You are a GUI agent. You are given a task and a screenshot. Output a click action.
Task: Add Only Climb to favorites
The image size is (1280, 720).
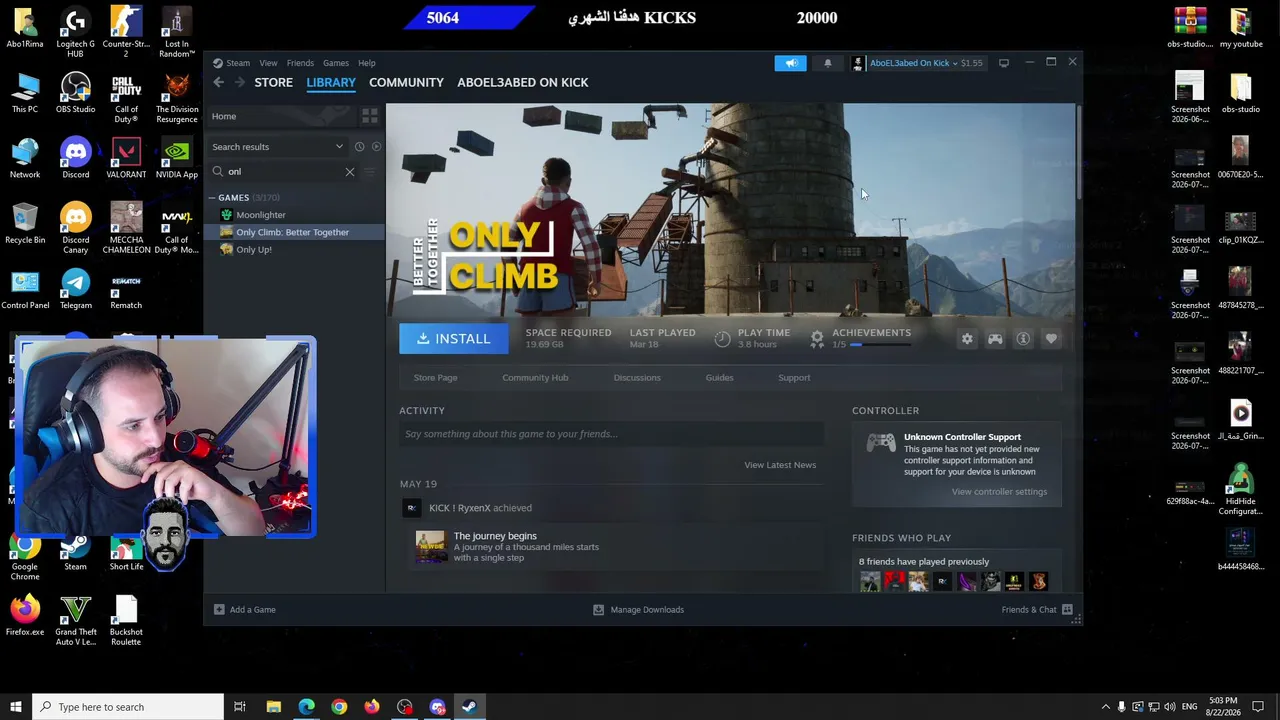(1051, 339)
